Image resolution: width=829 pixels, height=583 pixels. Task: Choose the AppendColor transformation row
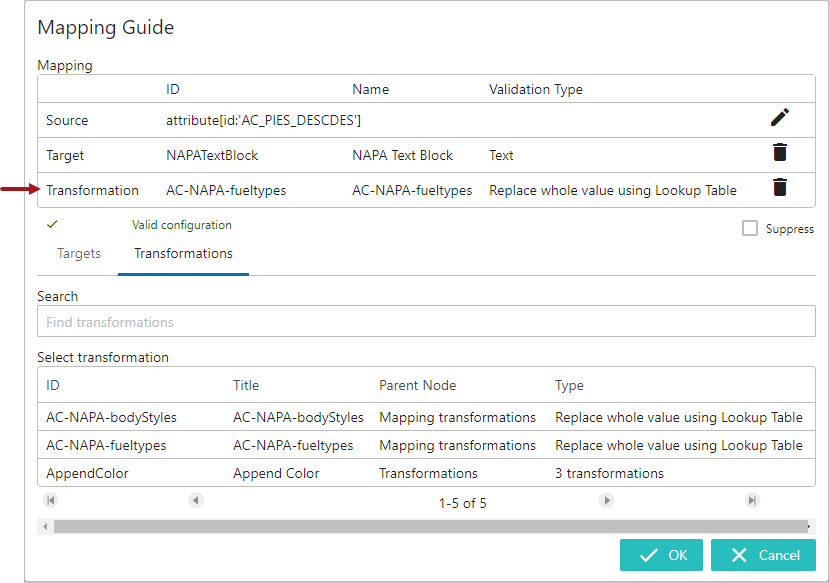[x=300, y=473]
